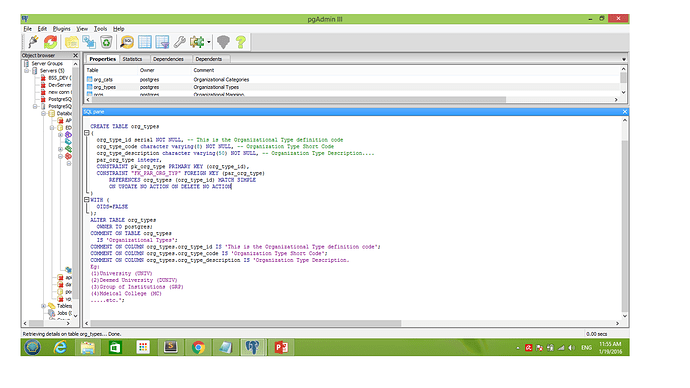690x388 pixels.
Task: Click the View Data grid icon
Action: click(145, 42)
